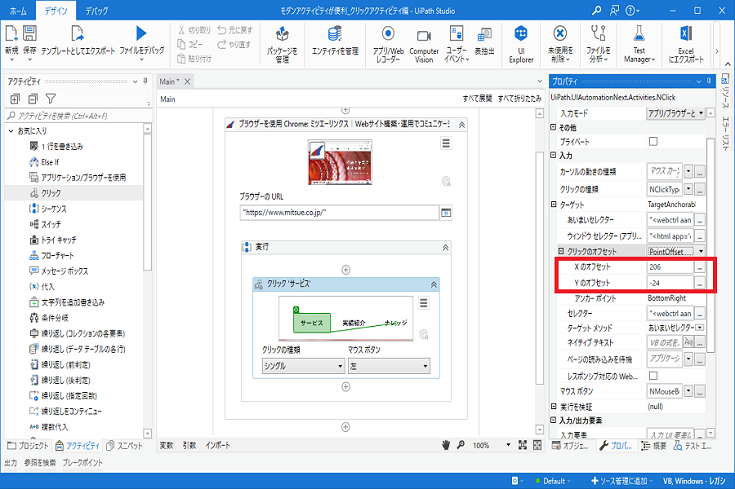Switch to the Debug (デバッグ) tab
The height and width of the screenshot is (489, 735).
coord(97,10)
